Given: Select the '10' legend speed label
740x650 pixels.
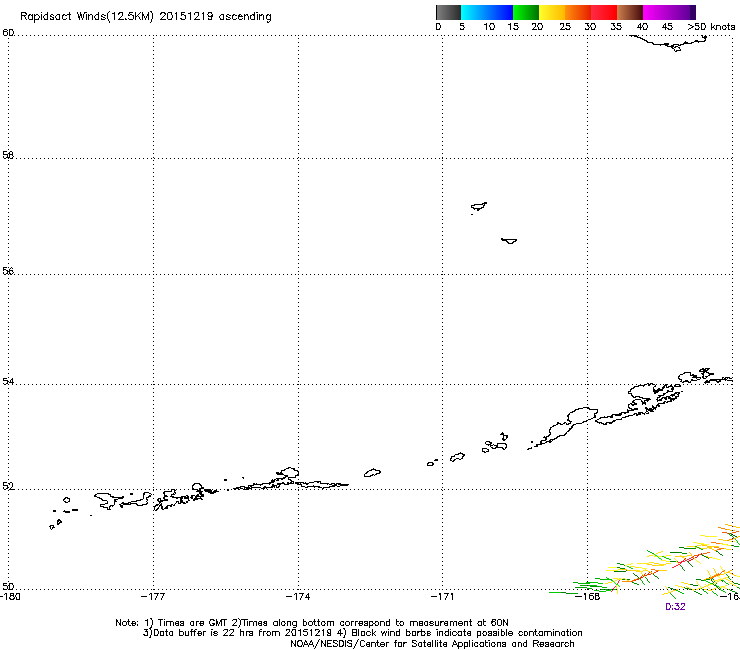Looking at the screenshot, I should (489, 27).
